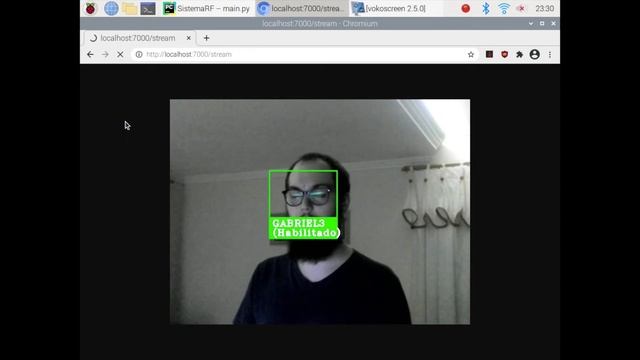Launch the web browser globe icon
The height and width of the screenshot is (360, 640).
point(111,9)
